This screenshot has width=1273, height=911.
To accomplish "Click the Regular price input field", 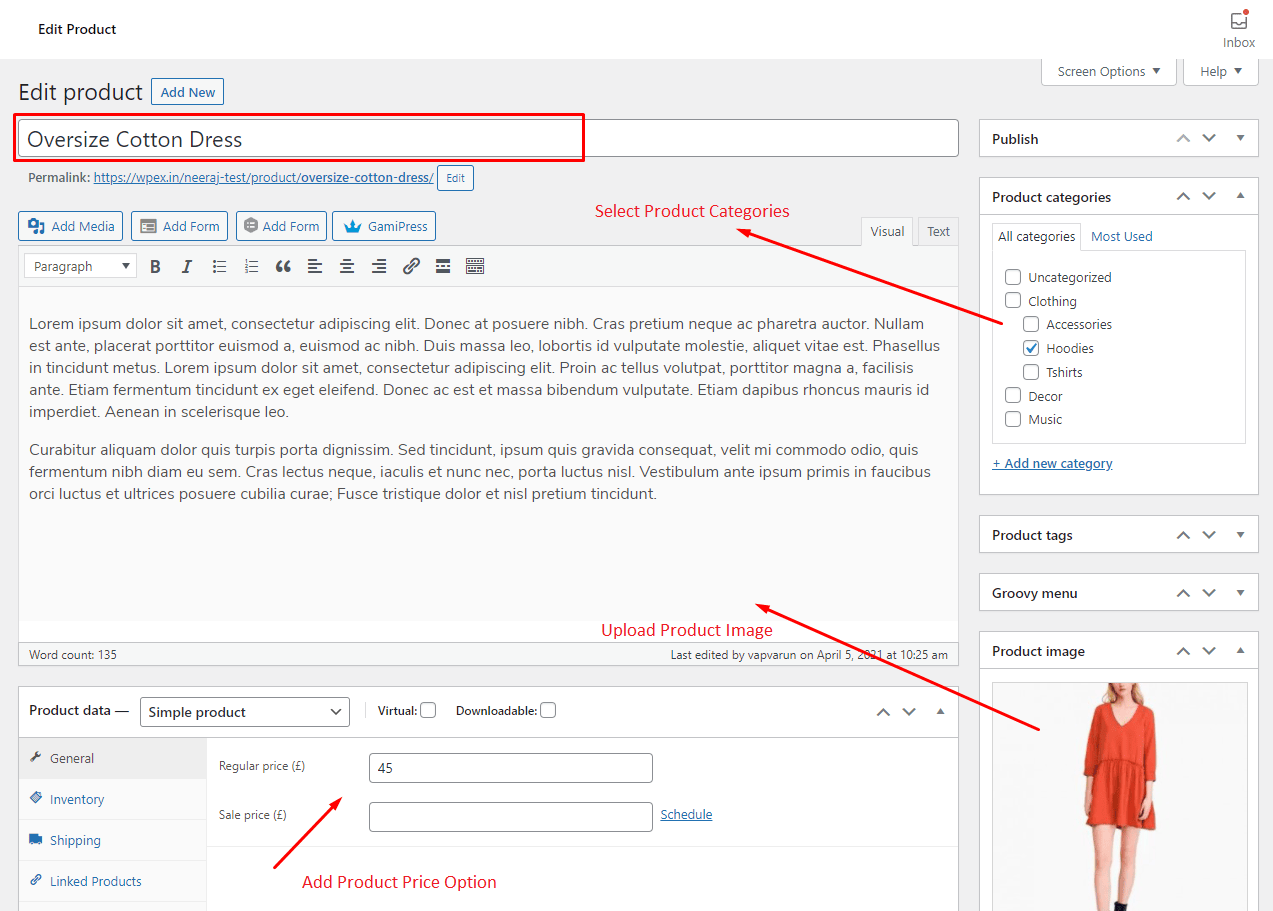I will (510, 768).
